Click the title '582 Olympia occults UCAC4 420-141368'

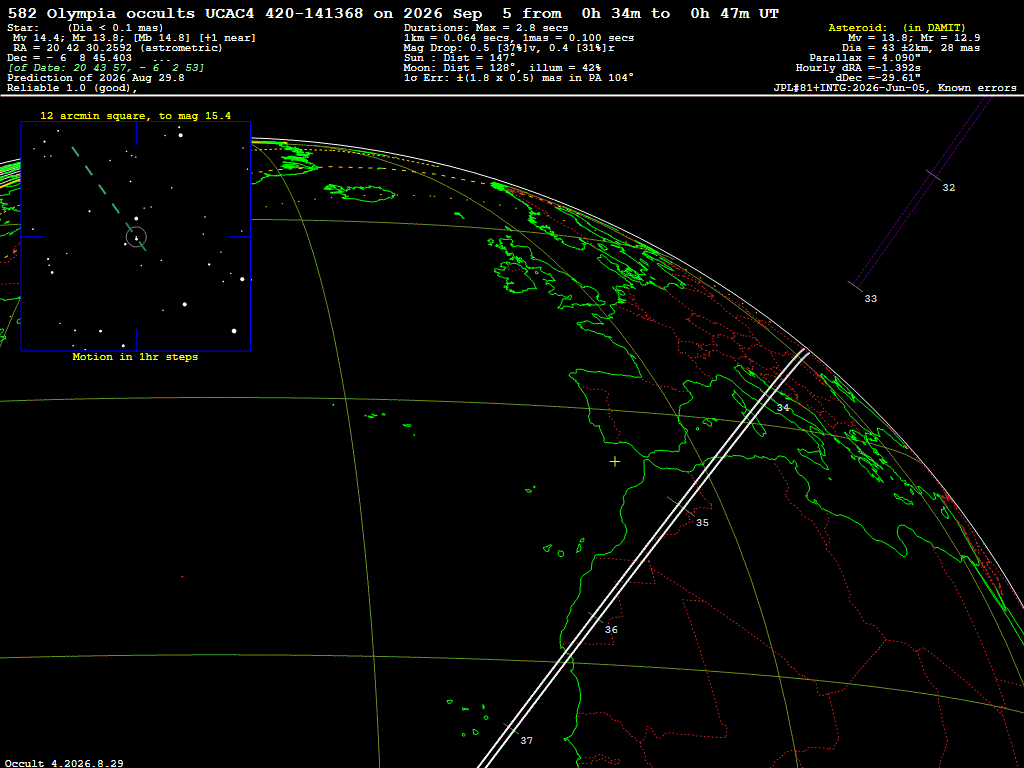click(x=185, y=13)
